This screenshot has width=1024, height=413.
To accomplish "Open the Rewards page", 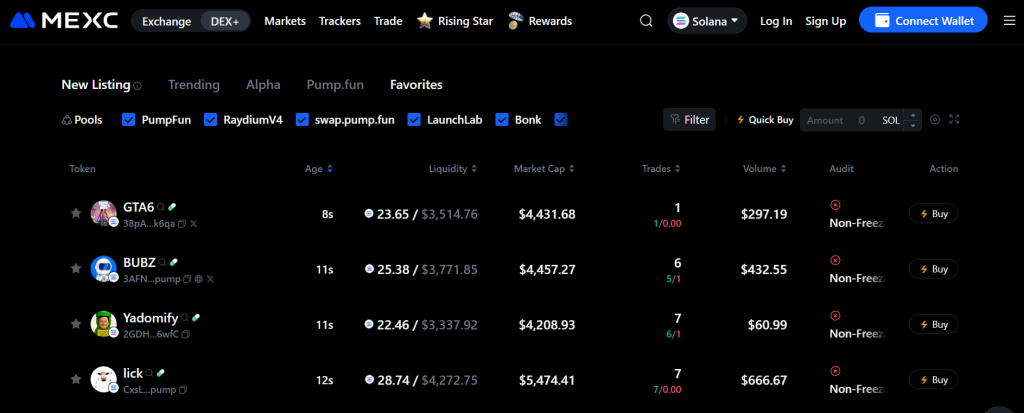I will tap(539, 21).
